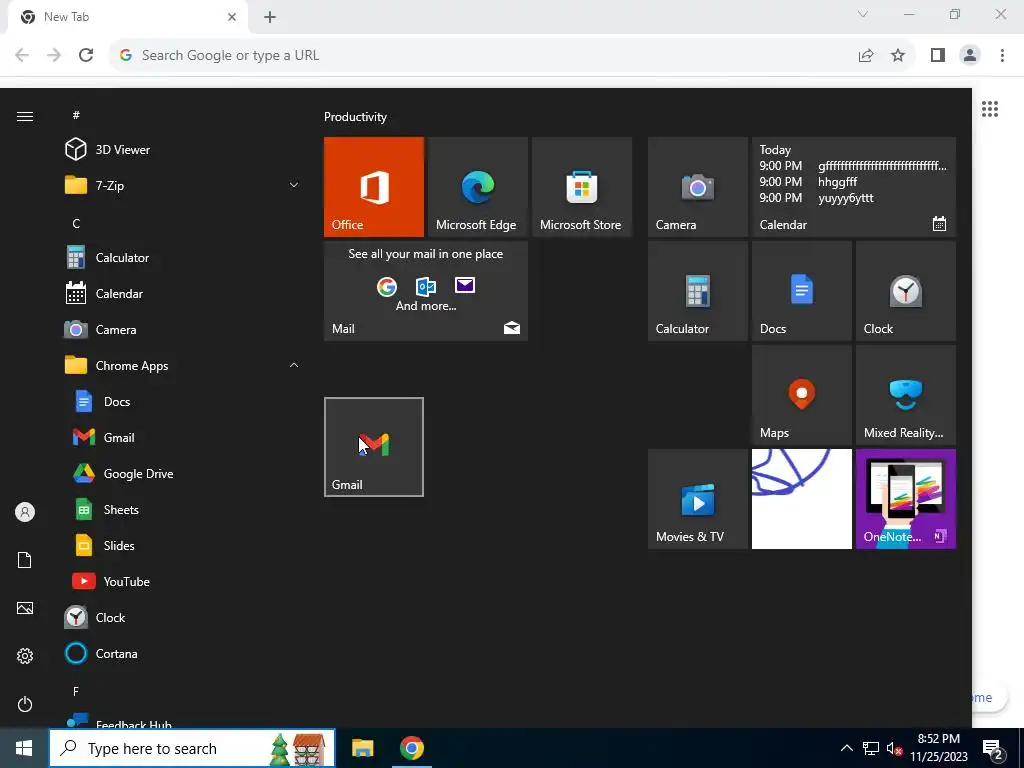Launch the Mixed Reality Portal tile

[x=906, y=395]
